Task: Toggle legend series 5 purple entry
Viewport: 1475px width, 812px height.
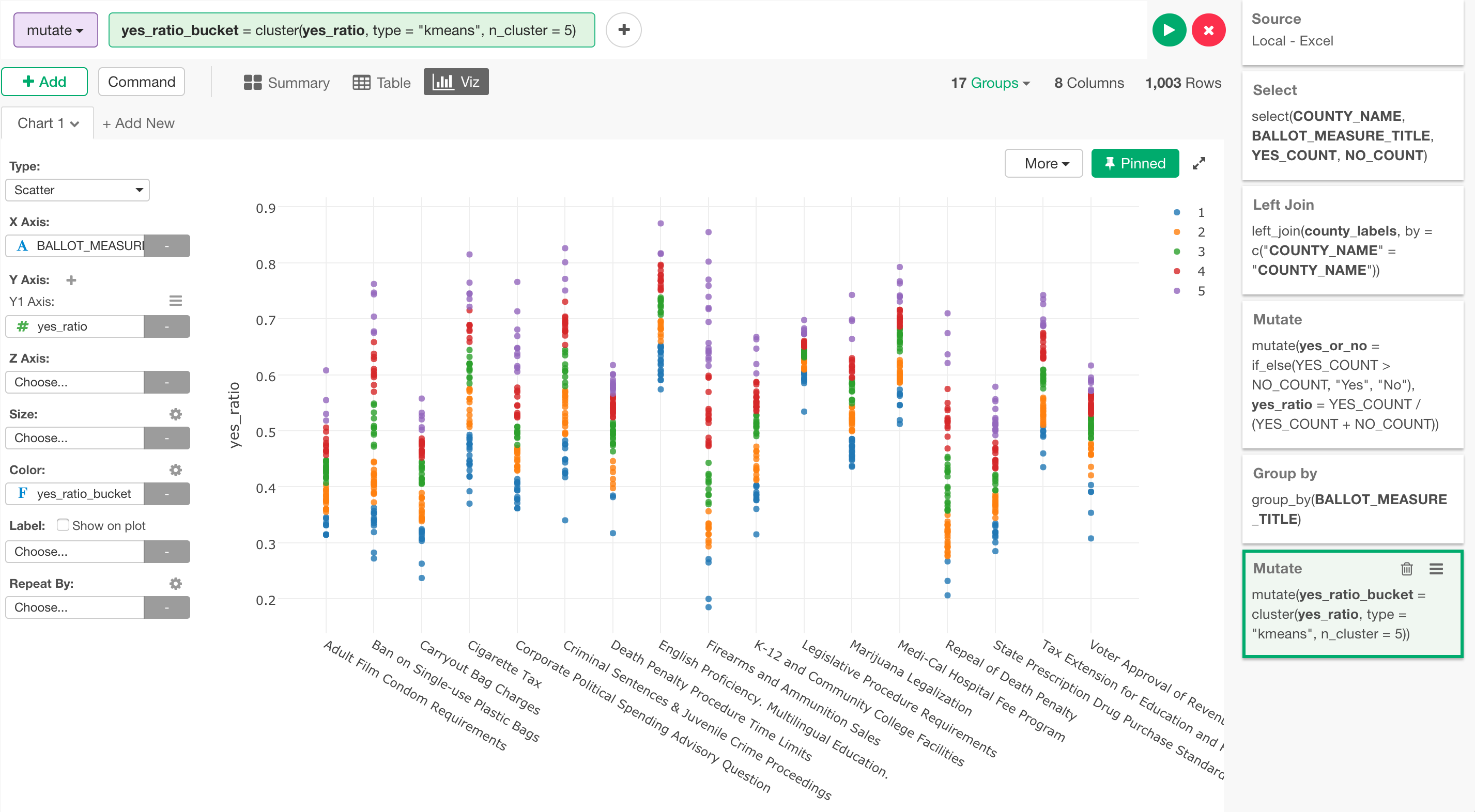Action: coord(1188,291)
